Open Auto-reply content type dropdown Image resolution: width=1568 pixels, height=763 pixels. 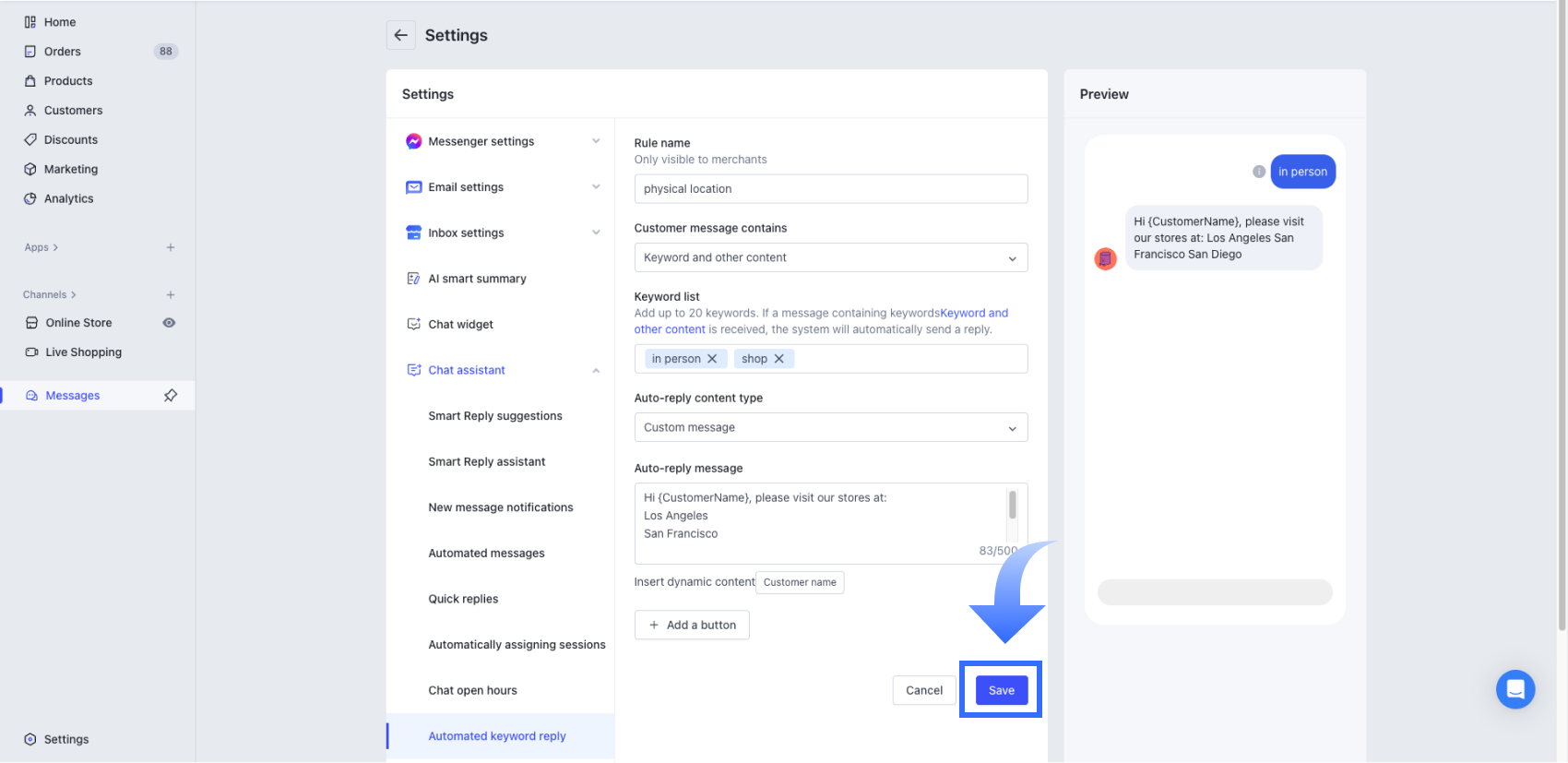(x=830, y=427)
